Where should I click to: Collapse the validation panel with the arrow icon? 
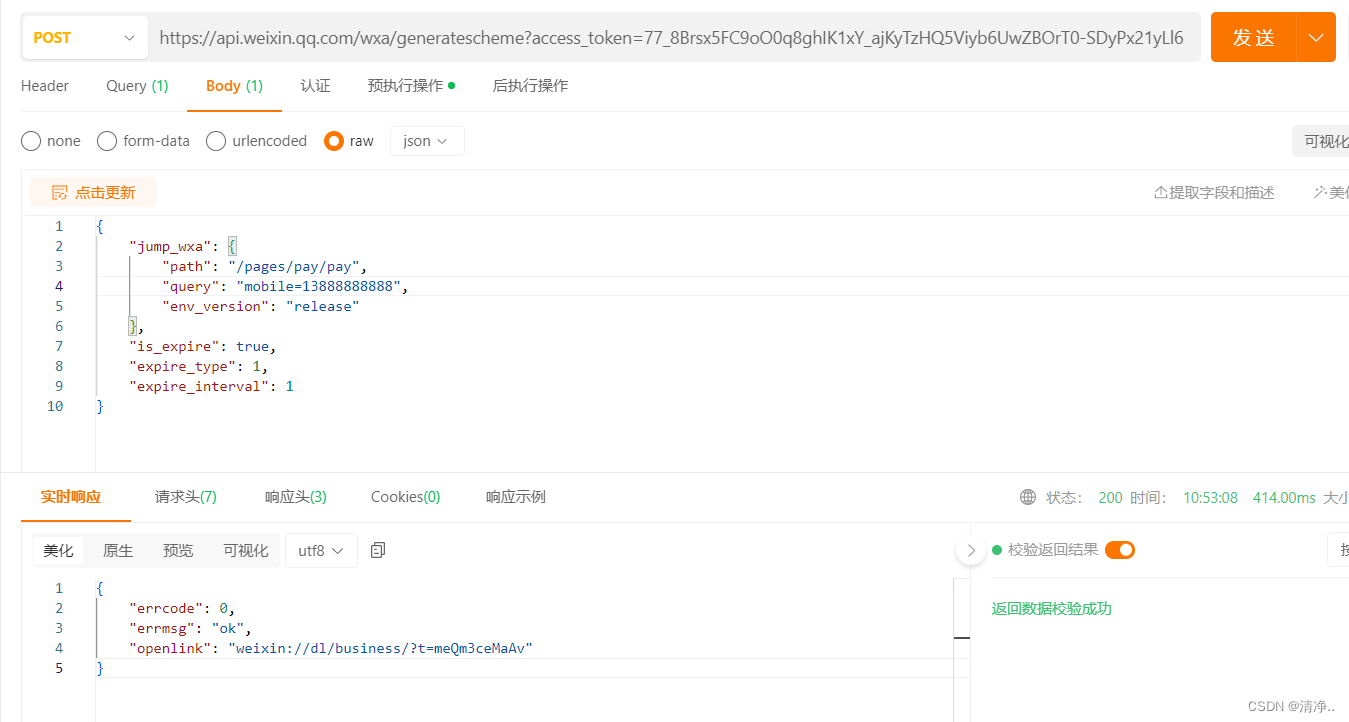pyautogui.click(x=970, y=550)
